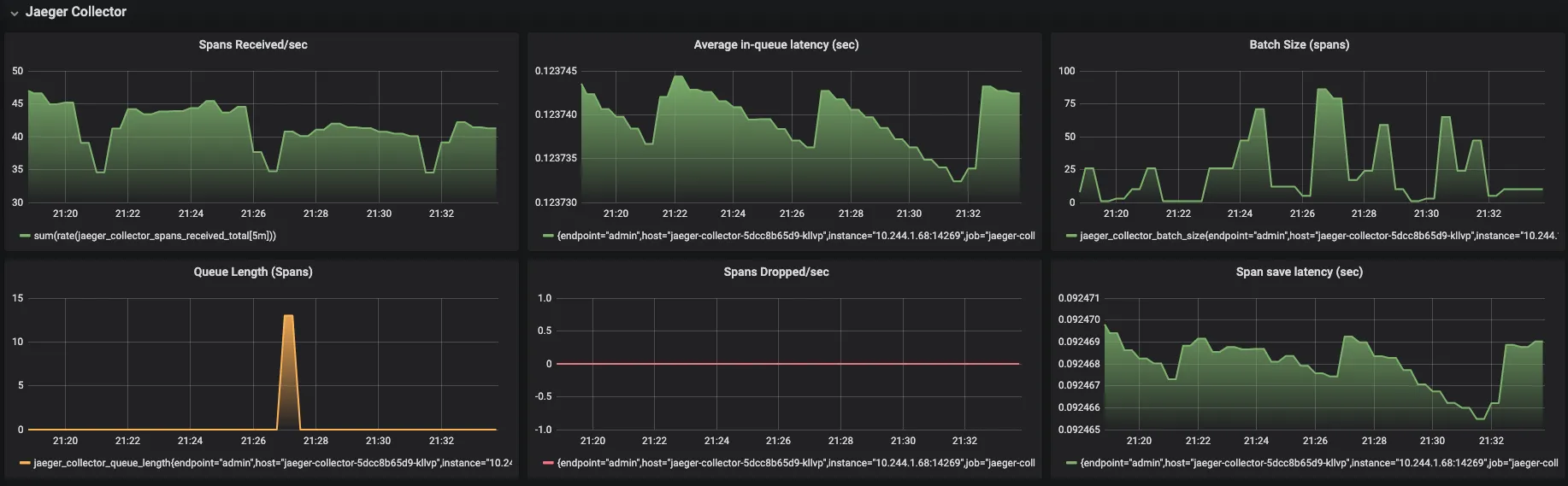Click the -1.0 y-axis label in Spans Dropped graph
Image resolution: width=1568 pixels, height=486 pixels.
544,430
